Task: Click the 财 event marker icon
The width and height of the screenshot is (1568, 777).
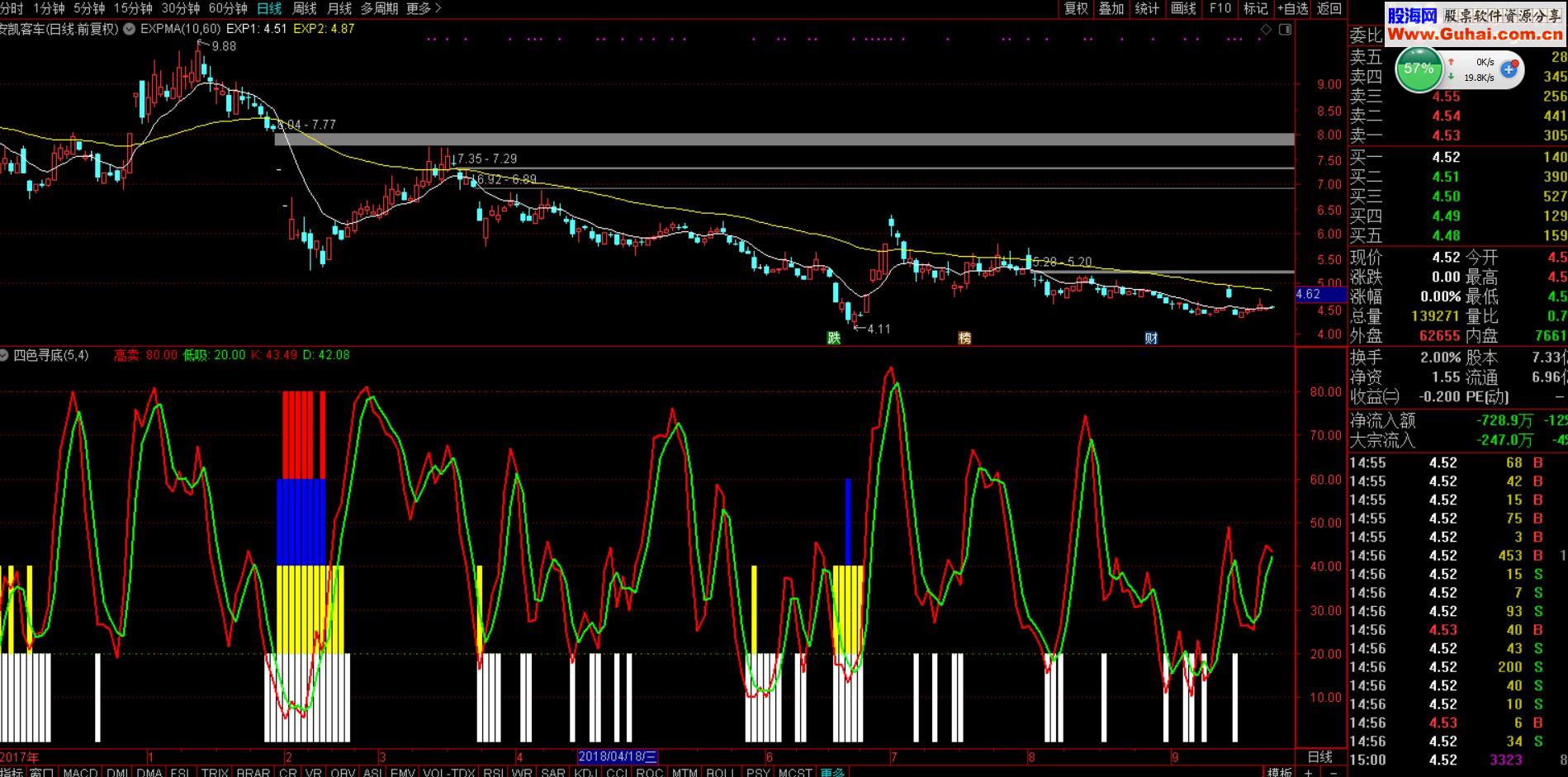Action: [1151, 338]
